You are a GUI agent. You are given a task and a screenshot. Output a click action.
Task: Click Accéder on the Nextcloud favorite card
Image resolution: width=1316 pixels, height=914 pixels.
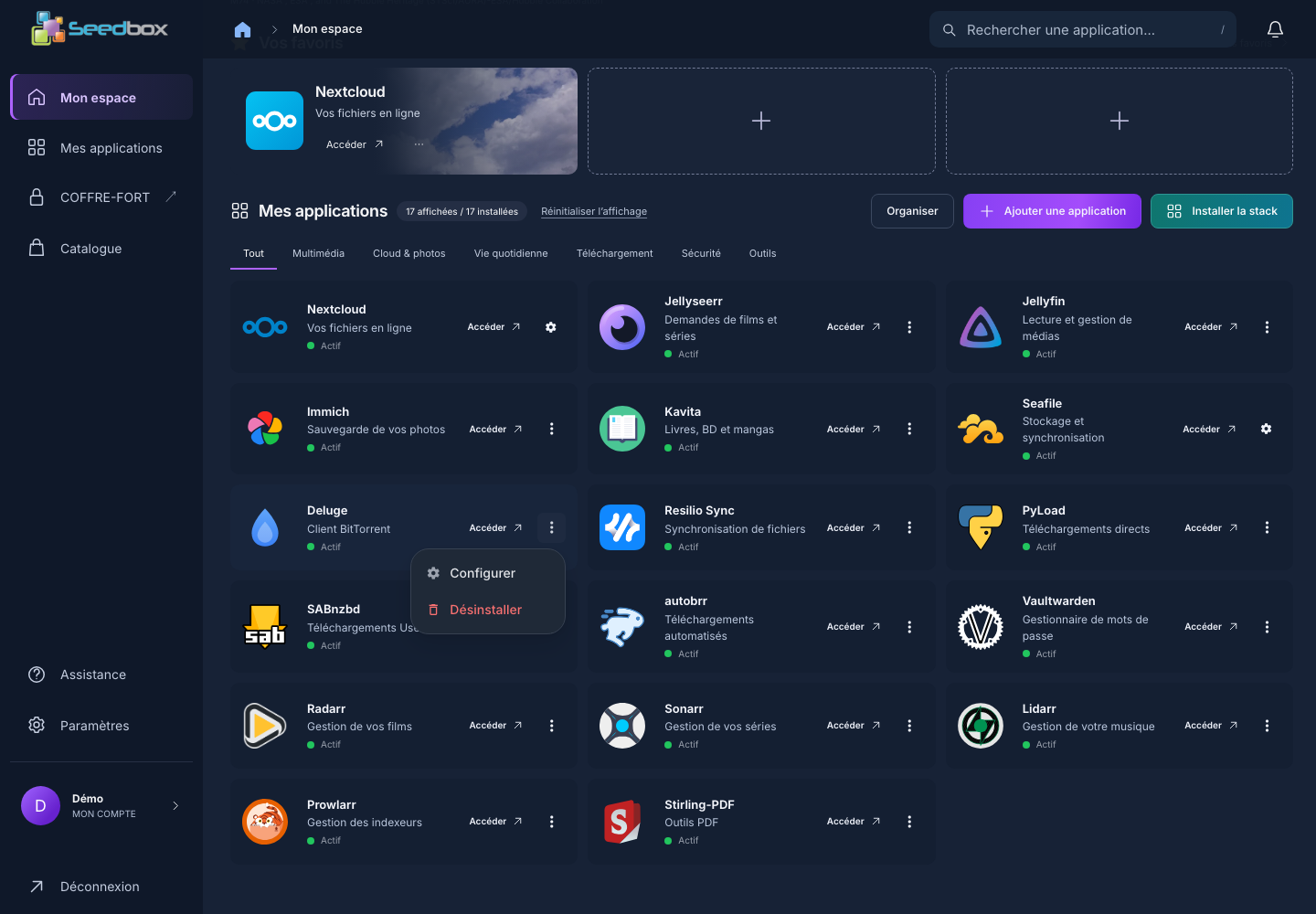click(x=355, y=144)
